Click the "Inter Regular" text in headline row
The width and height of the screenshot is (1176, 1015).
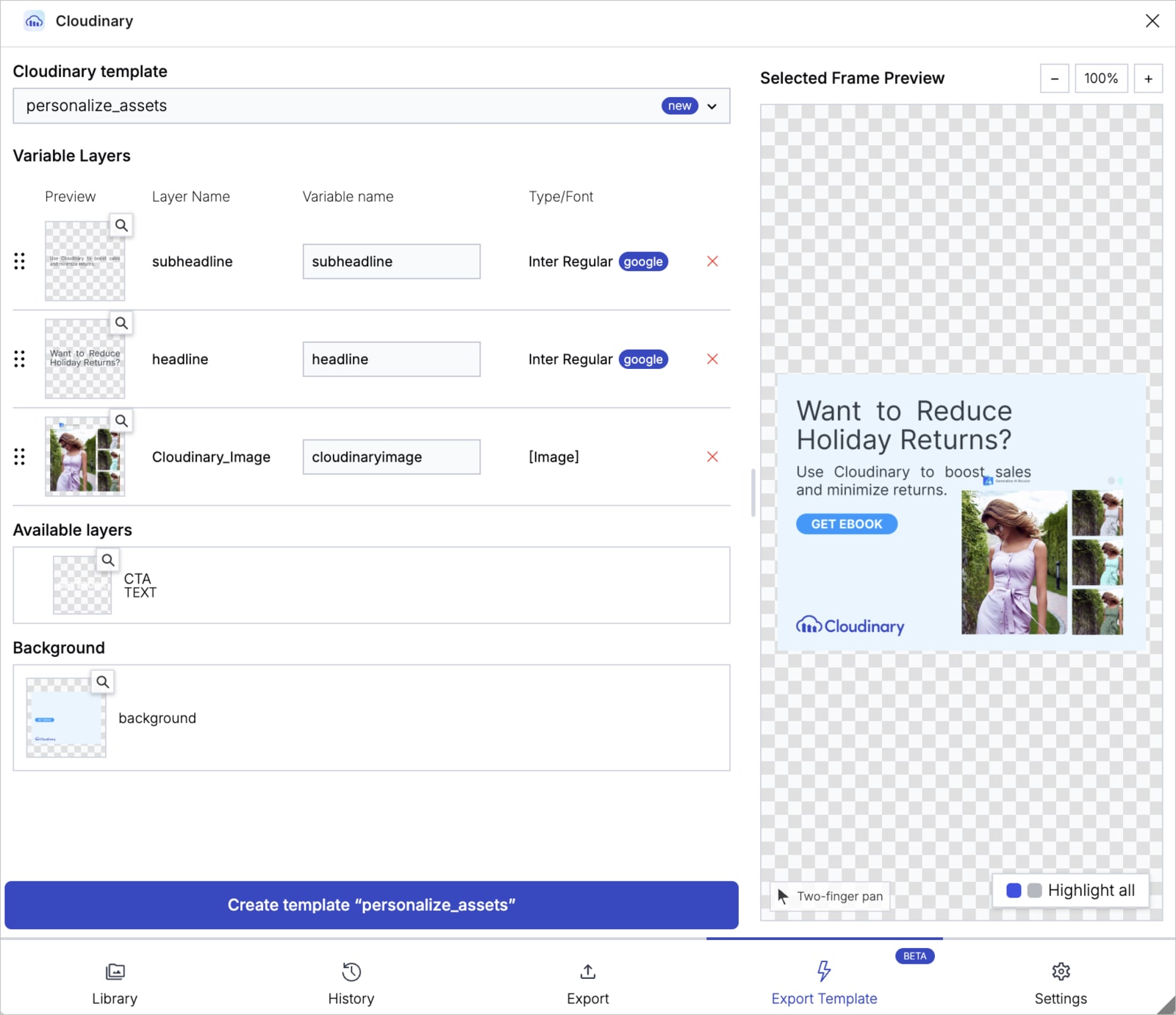[570, 359]
